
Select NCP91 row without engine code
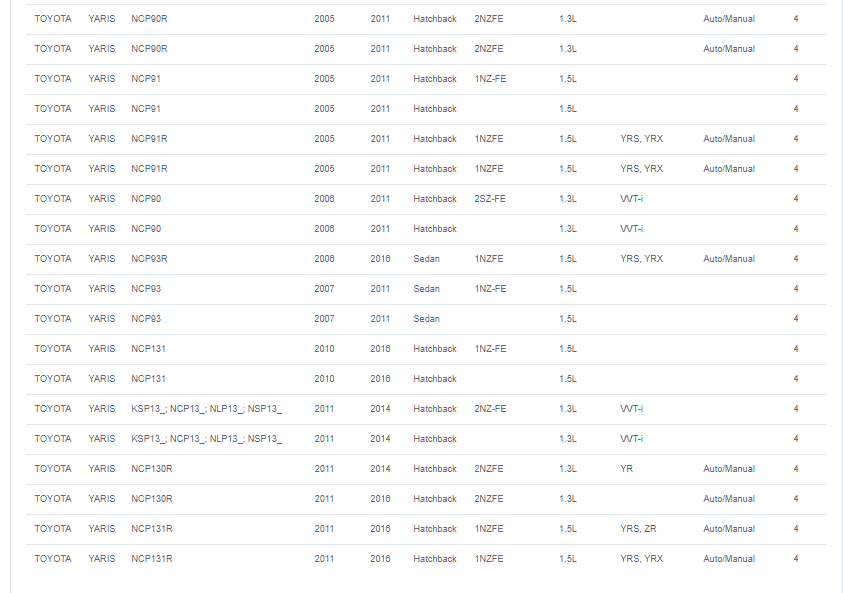(425, 109)
